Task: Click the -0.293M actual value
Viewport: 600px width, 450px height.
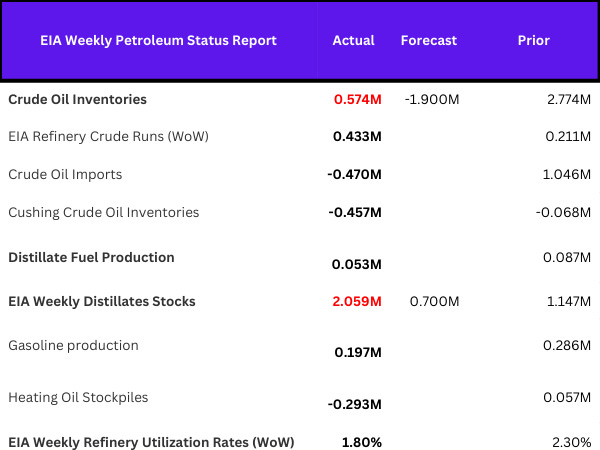Action: [x=355, y=404]
